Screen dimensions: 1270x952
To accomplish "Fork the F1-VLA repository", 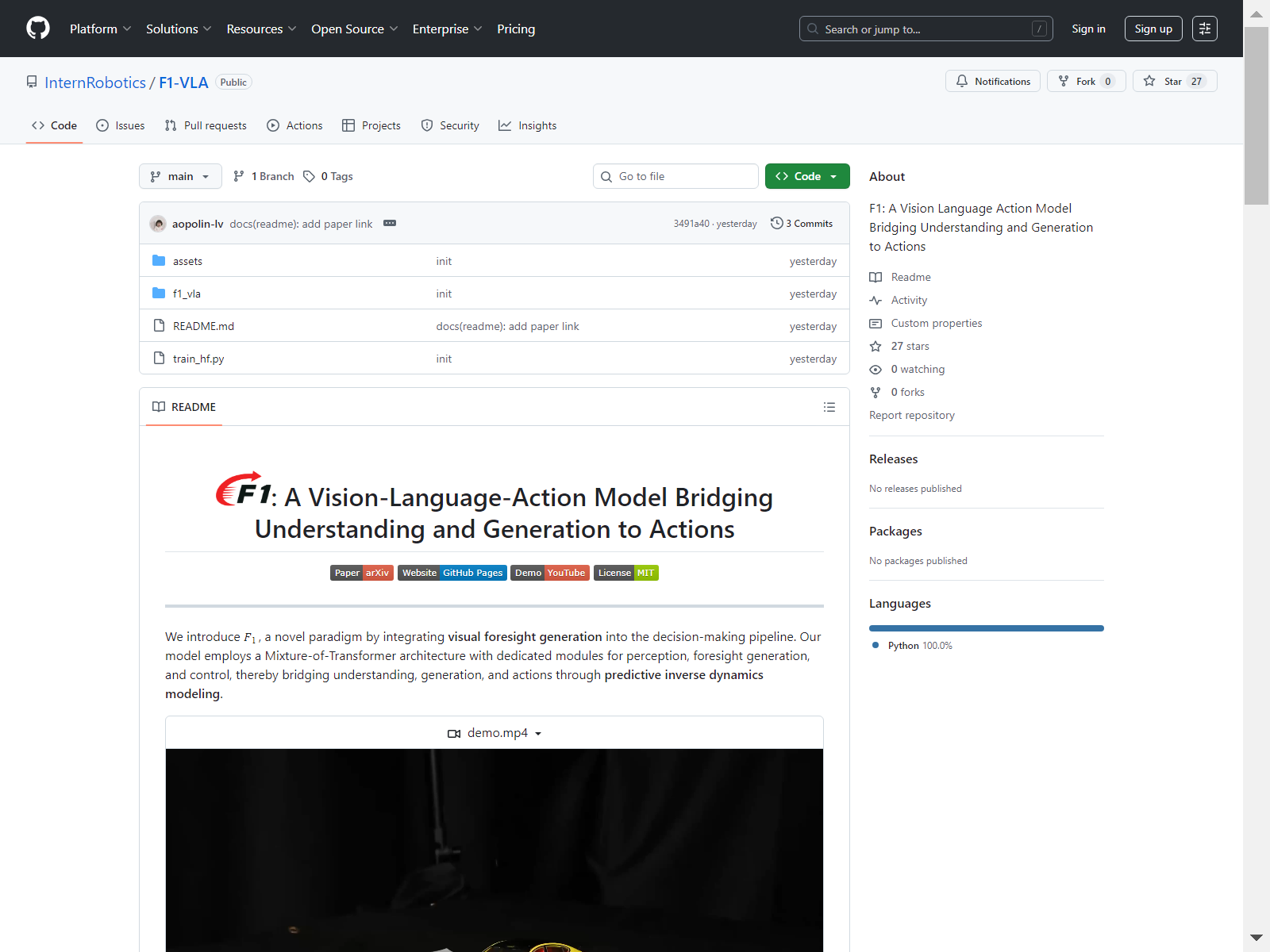I will [1086, 81].
